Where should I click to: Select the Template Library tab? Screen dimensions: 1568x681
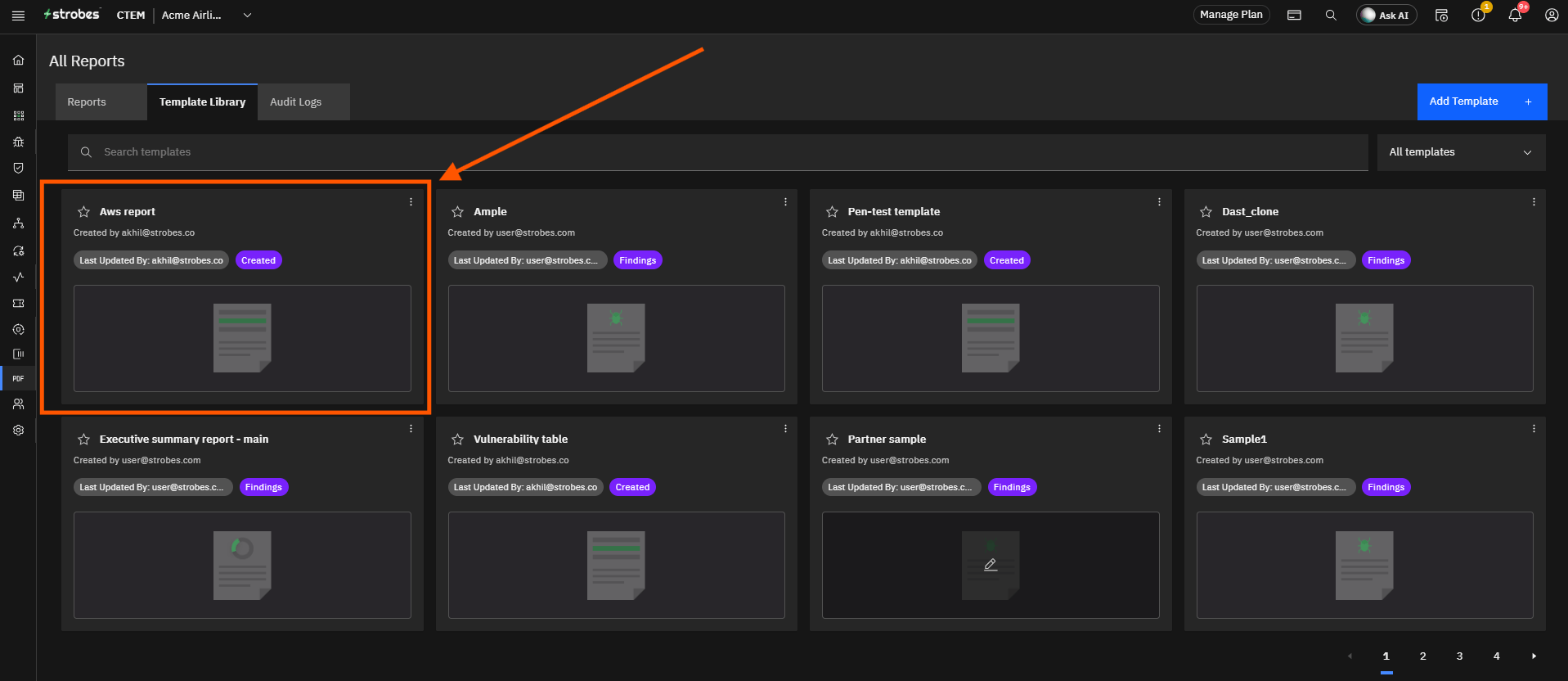202,102
